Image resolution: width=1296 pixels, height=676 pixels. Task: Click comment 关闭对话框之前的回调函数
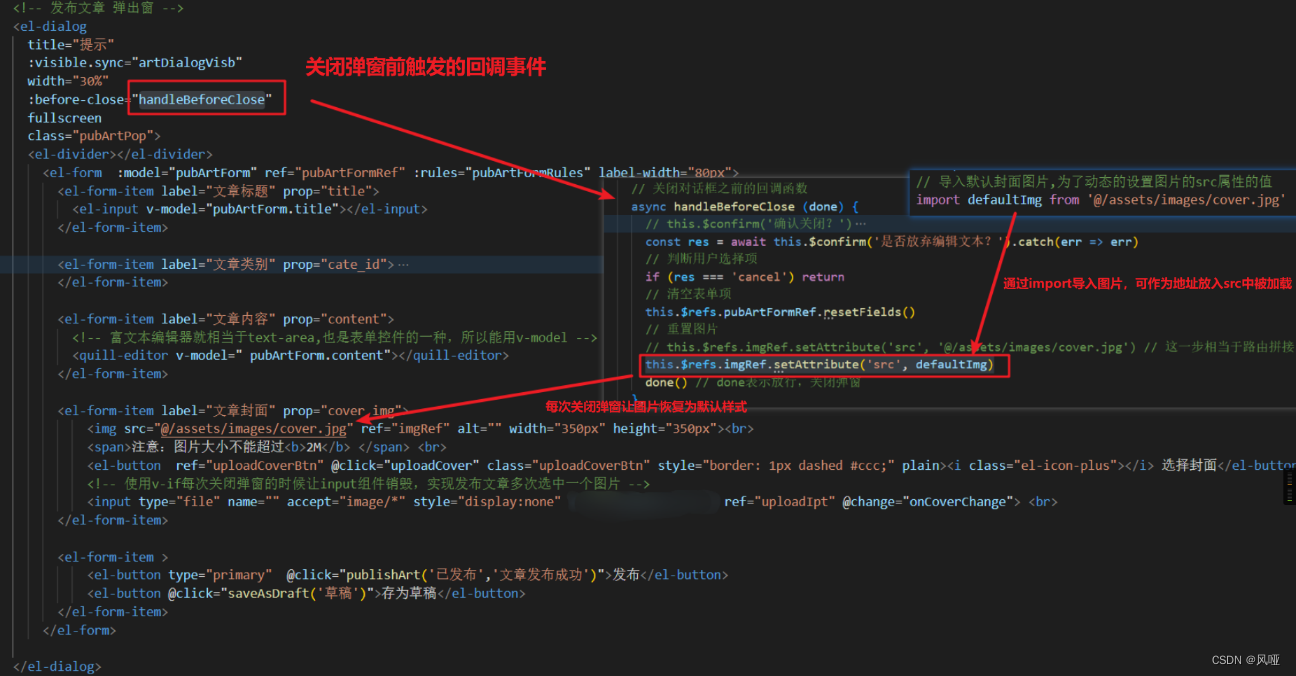tap(719, 188)
